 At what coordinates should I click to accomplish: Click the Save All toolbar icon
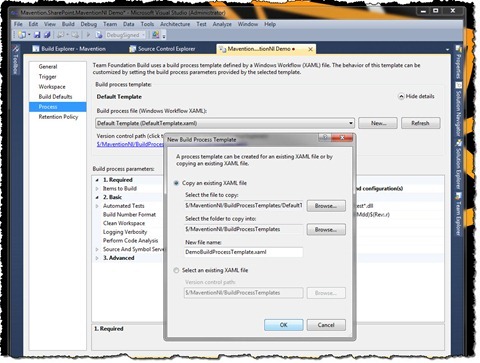pyautogui.click(x=47, y=35)
